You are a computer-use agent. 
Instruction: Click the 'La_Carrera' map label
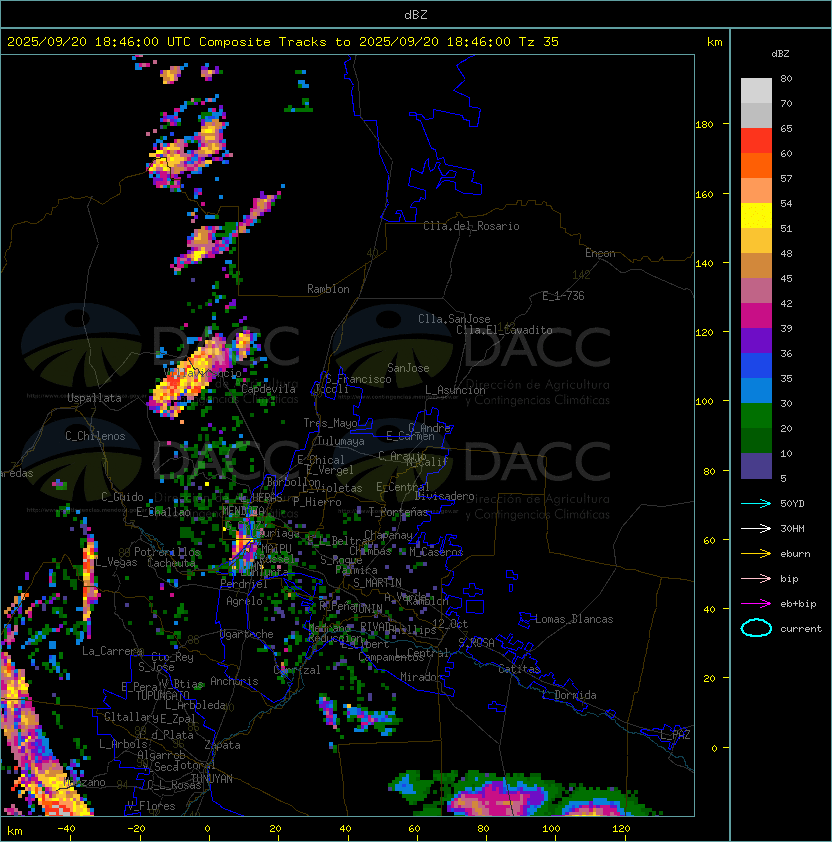[x=112, y=651]
